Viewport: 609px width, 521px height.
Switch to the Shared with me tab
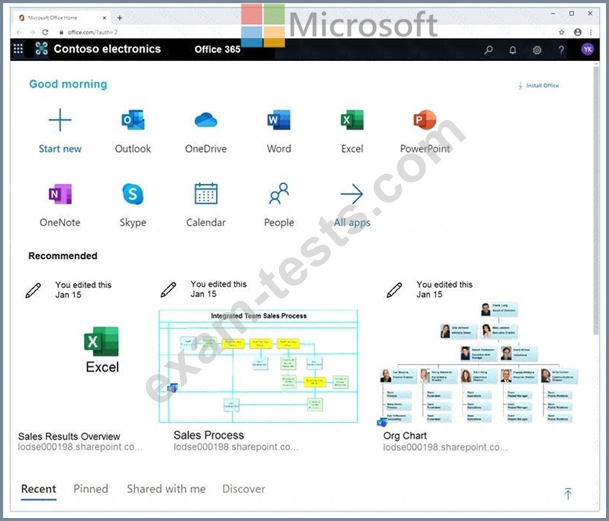point(166,489)
